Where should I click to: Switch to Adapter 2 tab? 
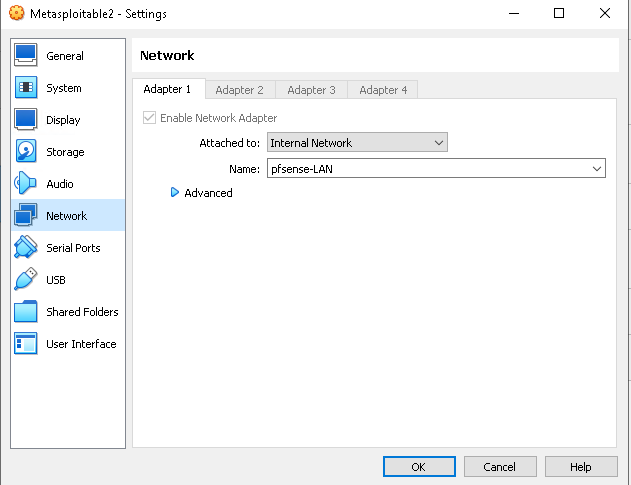coord(240,90)
